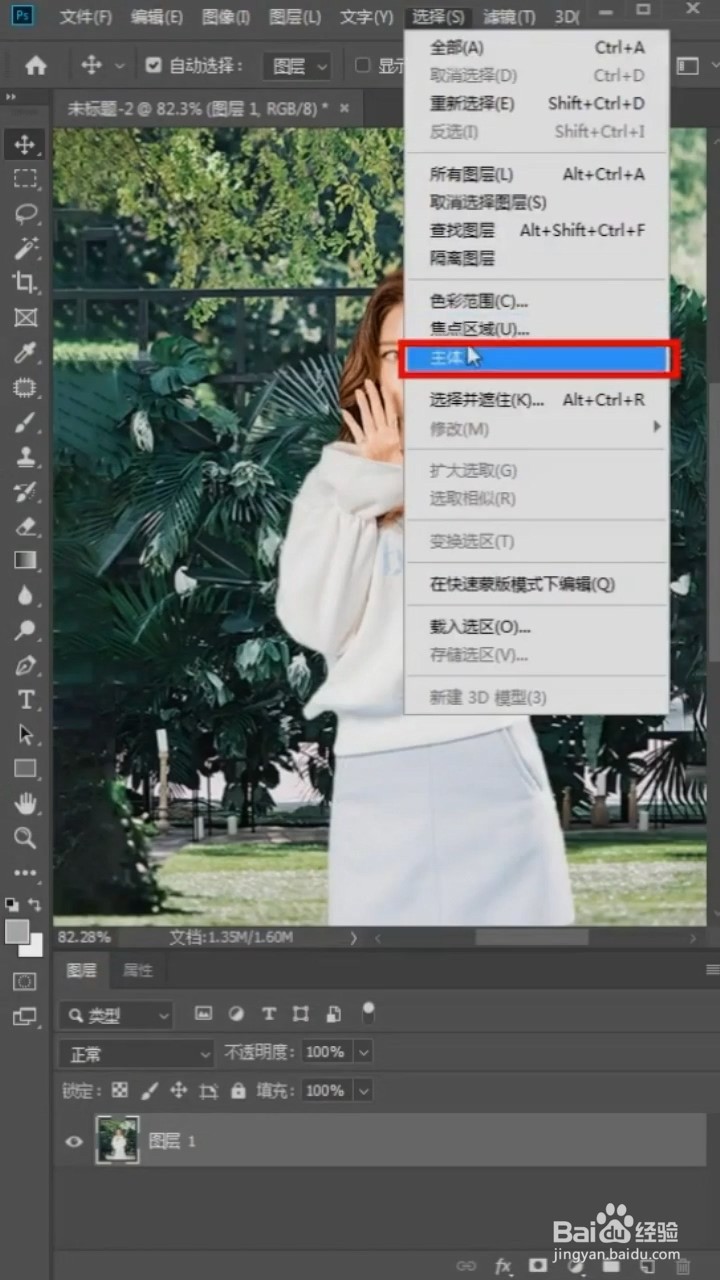Click the foreground color swatch

(17, 931)
